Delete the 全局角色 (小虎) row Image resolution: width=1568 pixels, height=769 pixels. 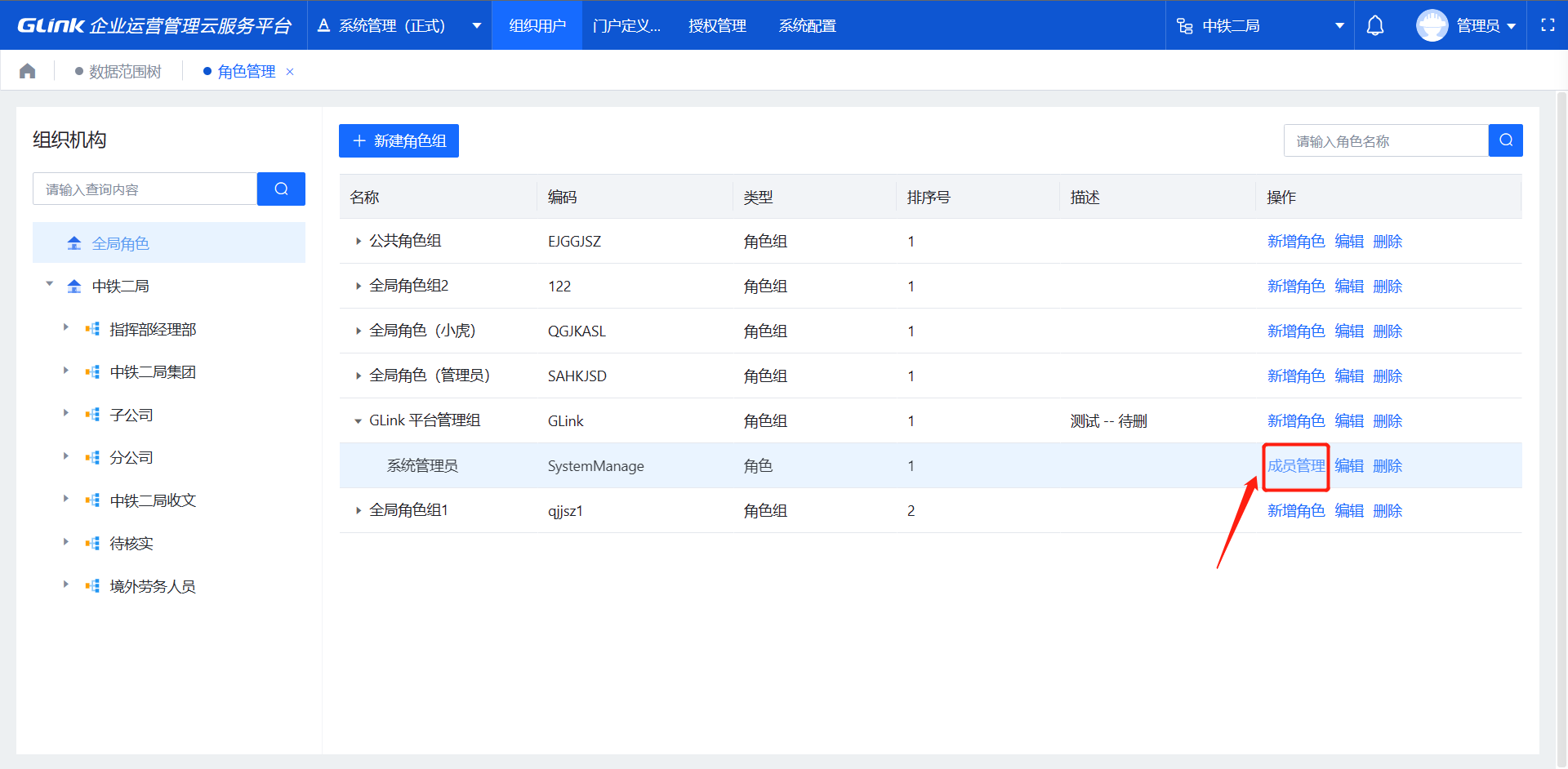(1388, 331)
